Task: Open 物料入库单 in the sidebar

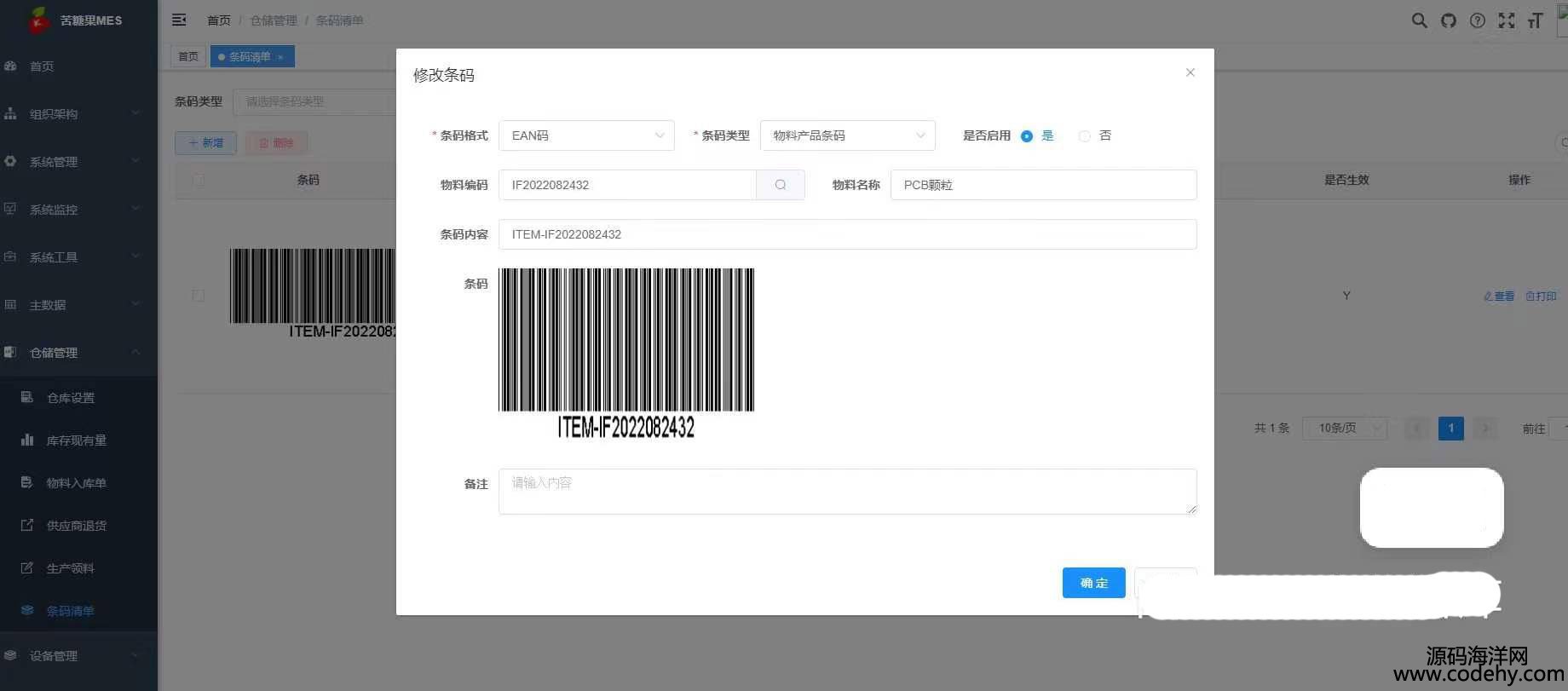Action: point(77,483)
